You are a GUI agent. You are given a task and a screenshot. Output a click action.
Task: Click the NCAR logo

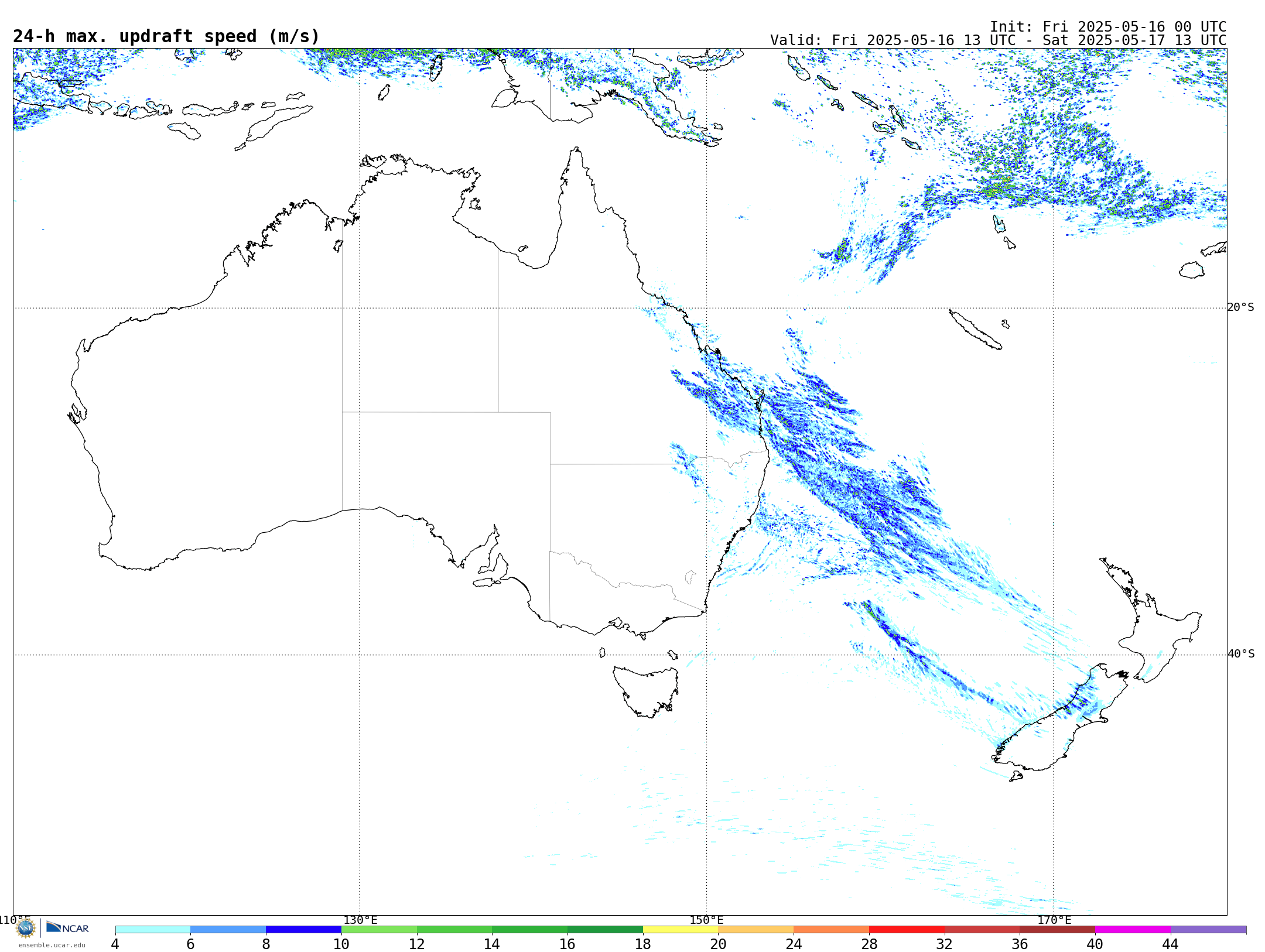[67, 927]
